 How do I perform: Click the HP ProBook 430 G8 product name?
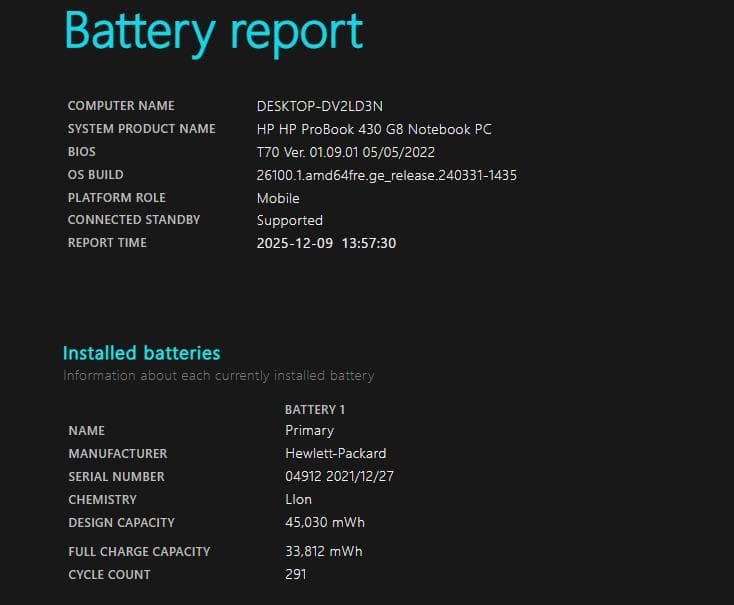(374, 129)
